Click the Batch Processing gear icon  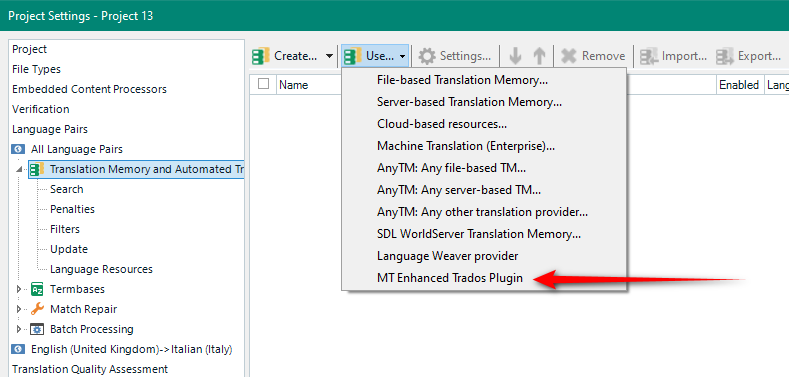point(37,329)
